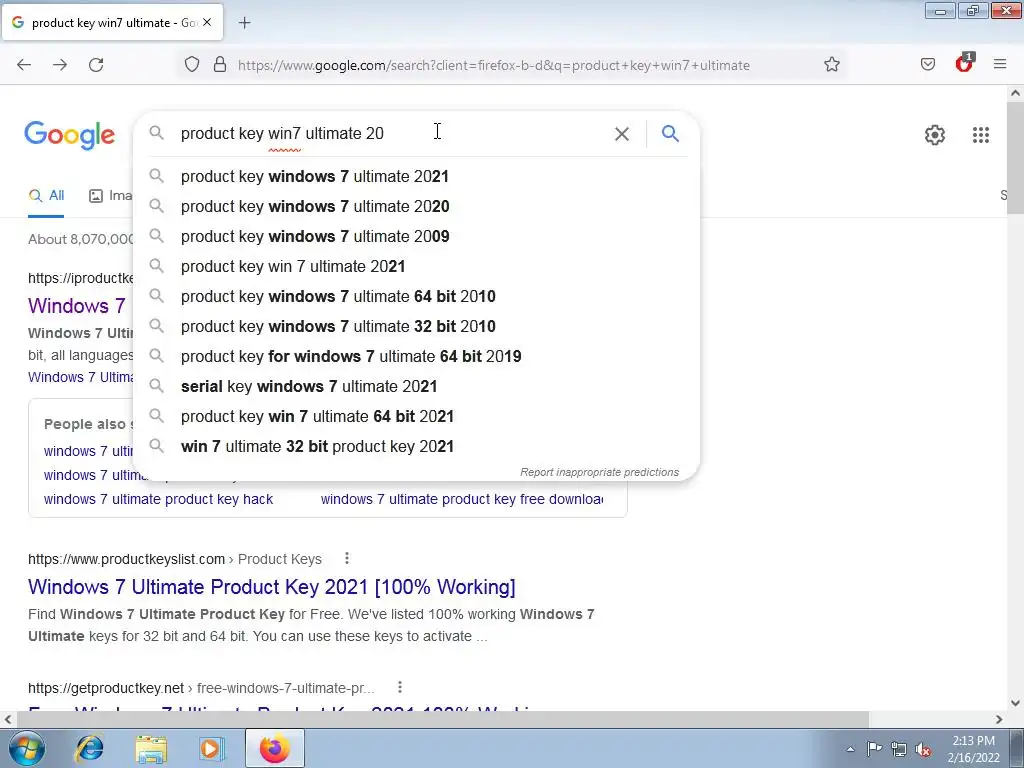Click the 'https://getproductkey.net' result URL text
The width and height of the screenshot is (1024, 768).
(x=106, y=688)
